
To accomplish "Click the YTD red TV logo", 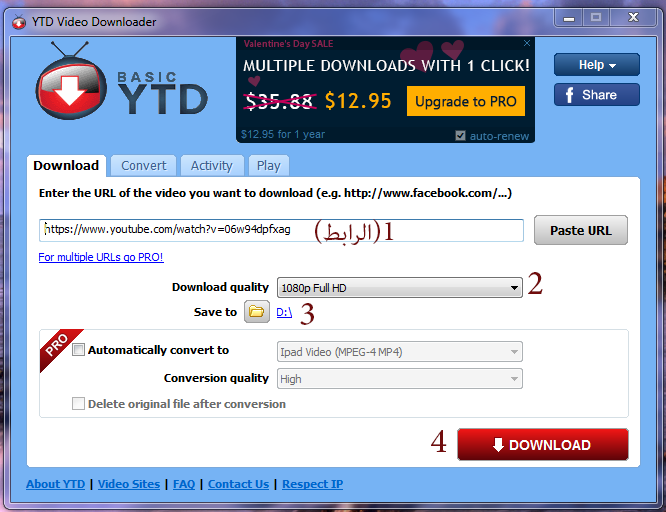I will (71, 82).
